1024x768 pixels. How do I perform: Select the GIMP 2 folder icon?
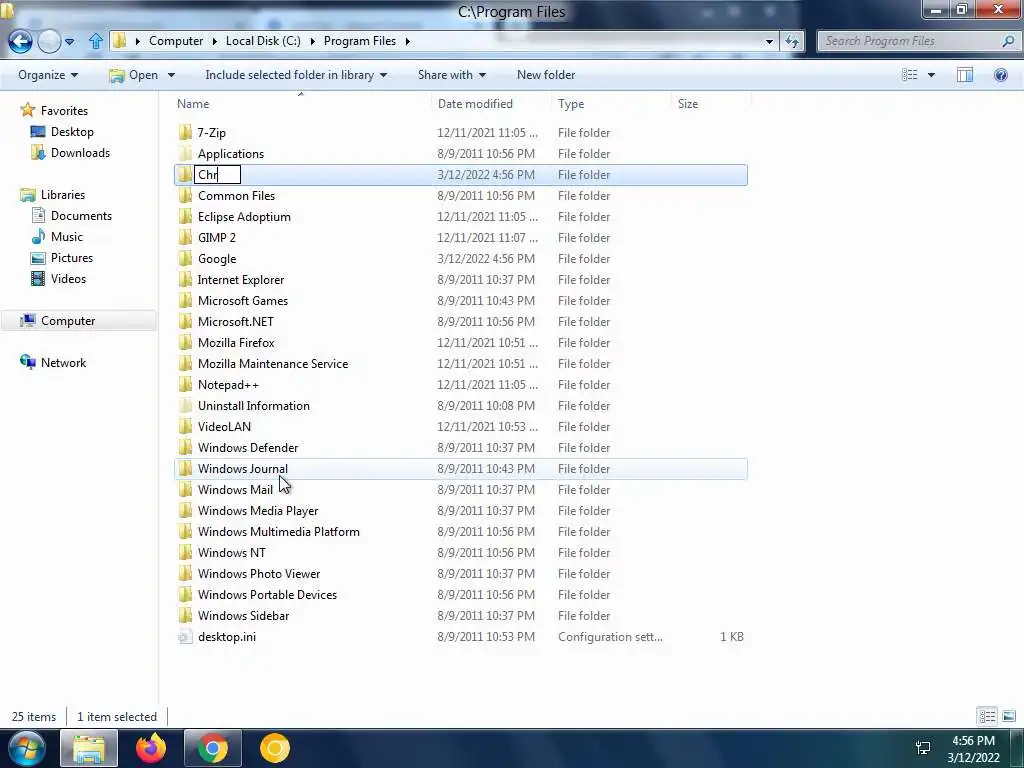click(185, 238)
